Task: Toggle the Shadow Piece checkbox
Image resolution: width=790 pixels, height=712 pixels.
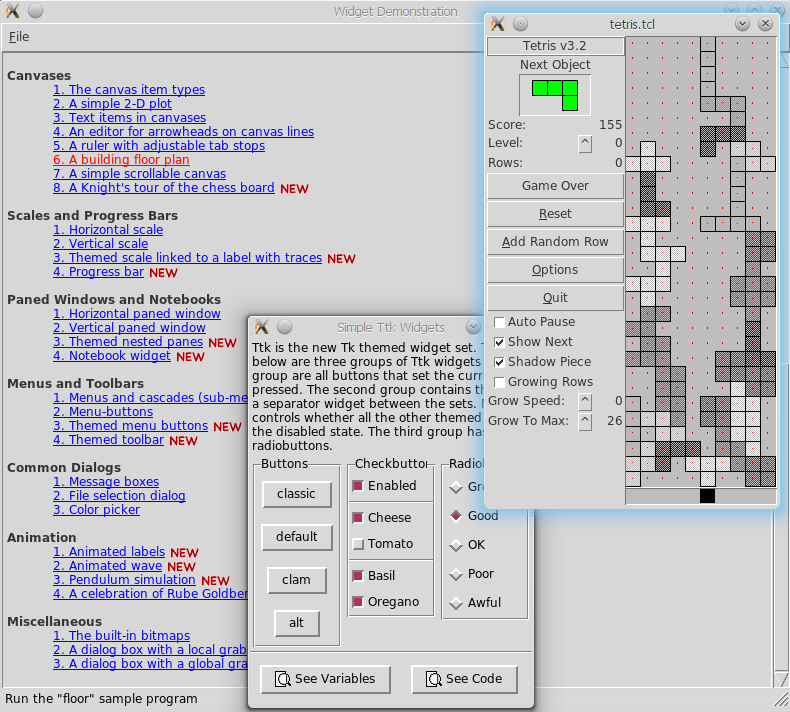Action: [x=499, y=362]
